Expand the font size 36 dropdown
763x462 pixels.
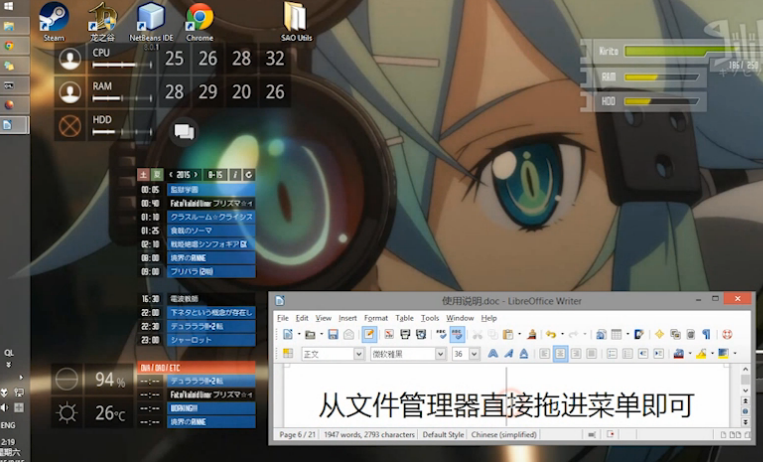pos(474,354)
